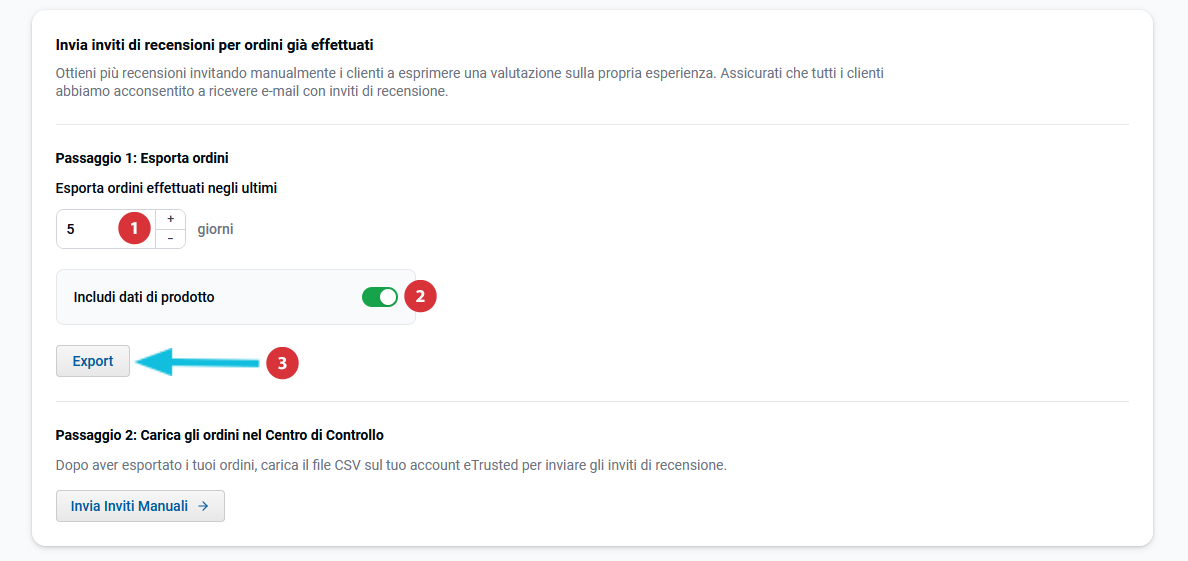Viewport: 1188px width, 561px height.
Task: Click the red badge numbered 1
Action: (134, 228)
